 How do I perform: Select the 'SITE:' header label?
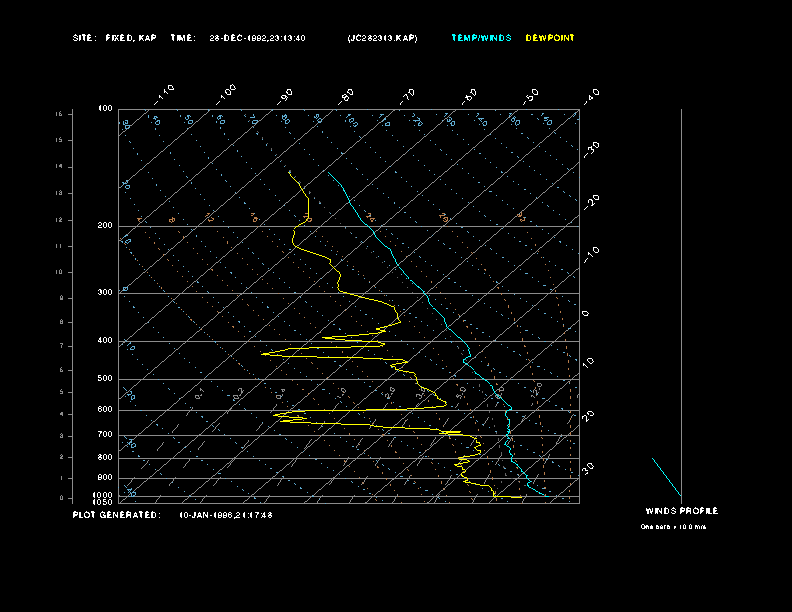click(x=84, y=38)
